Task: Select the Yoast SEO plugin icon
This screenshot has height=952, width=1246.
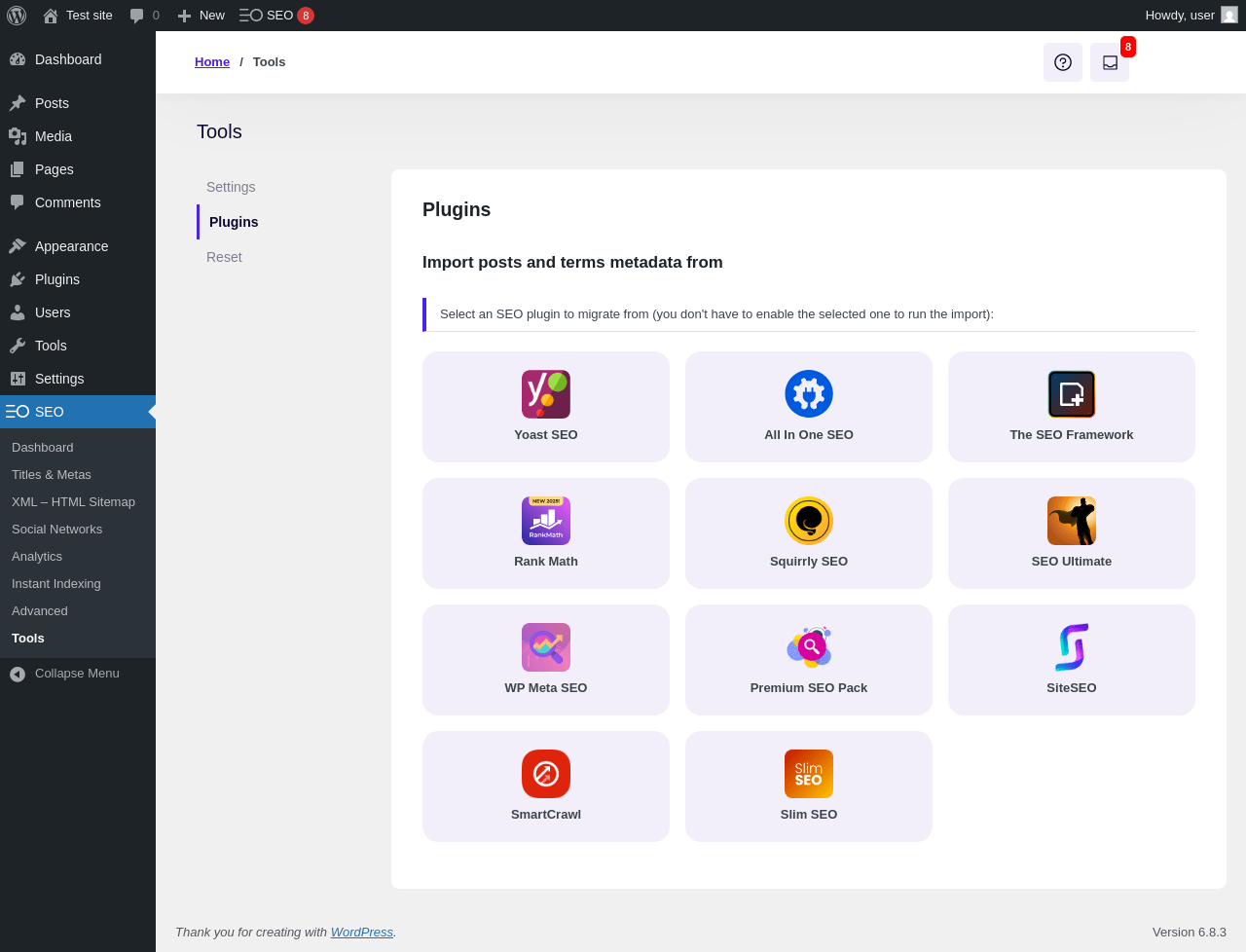Action: pos(546,394)
